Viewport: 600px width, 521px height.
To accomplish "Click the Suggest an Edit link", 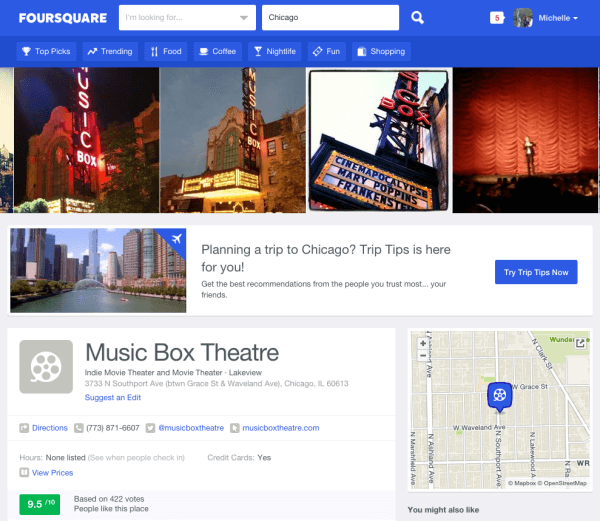I will 113,397.
